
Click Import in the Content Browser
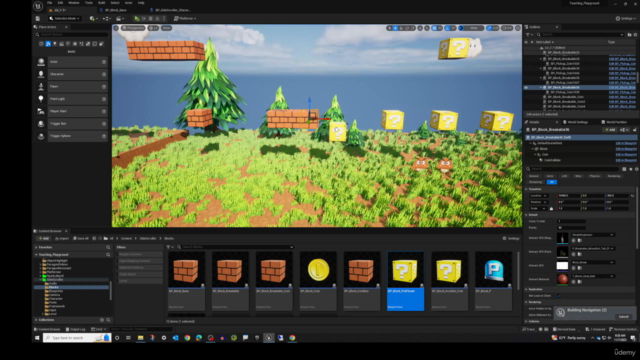coord(62,238)
